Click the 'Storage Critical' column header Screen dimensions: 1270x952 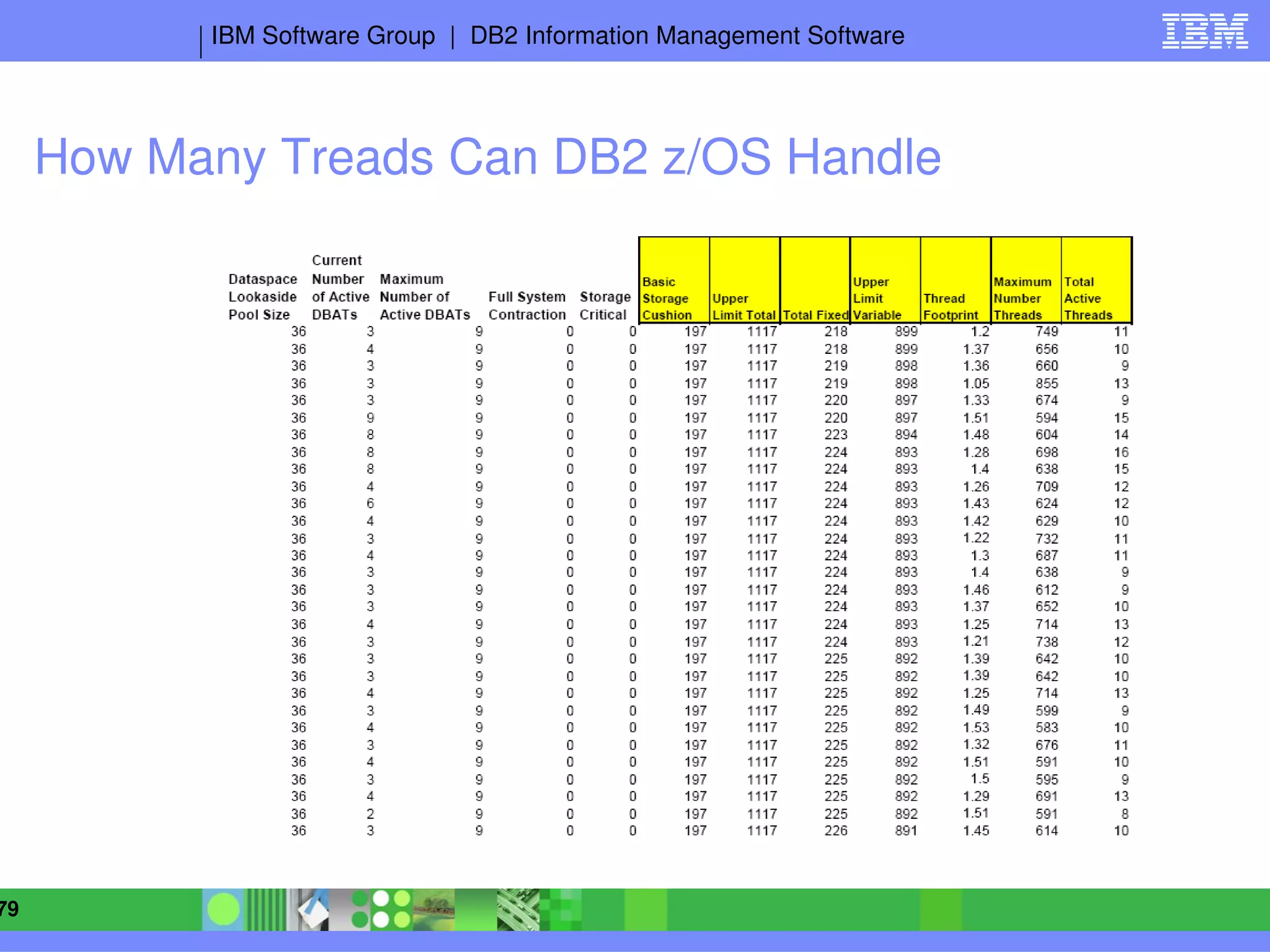coord(605,306)
